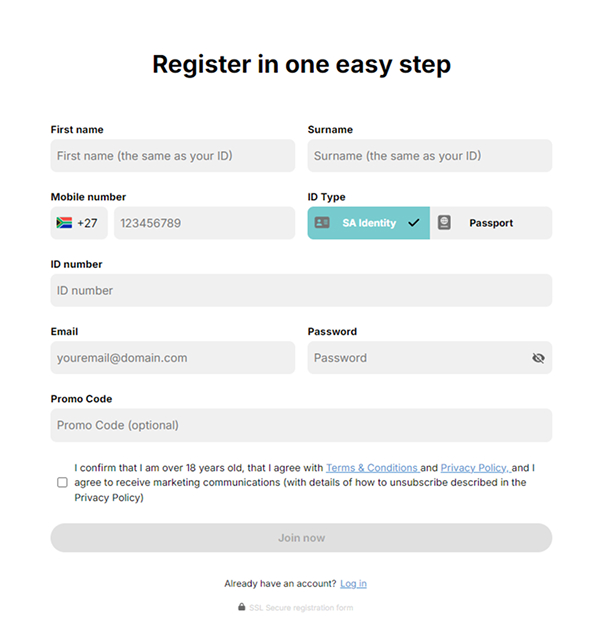Select Passport as ID type
Viewport: 612px width, 625px height.
[x=491, y=222]
